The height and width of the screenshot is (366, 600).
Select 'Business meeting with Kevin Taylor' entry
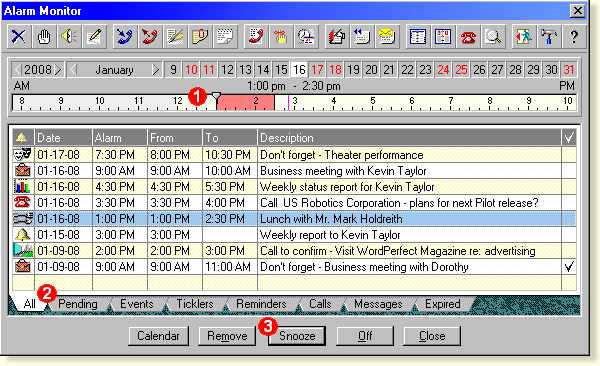tap(294, 171)
